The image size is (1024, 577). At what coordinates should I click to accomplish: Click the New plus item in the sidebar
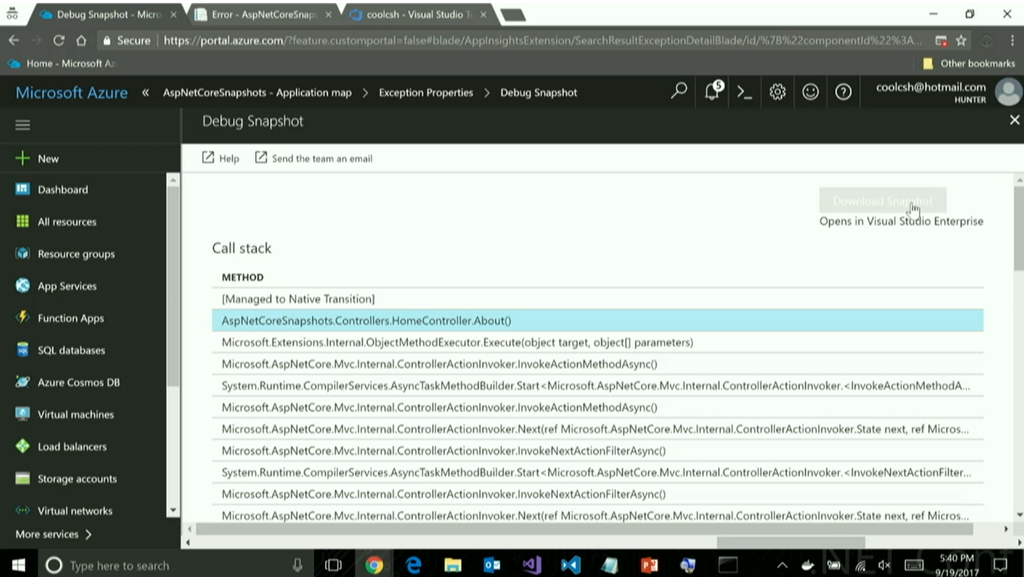38,159
